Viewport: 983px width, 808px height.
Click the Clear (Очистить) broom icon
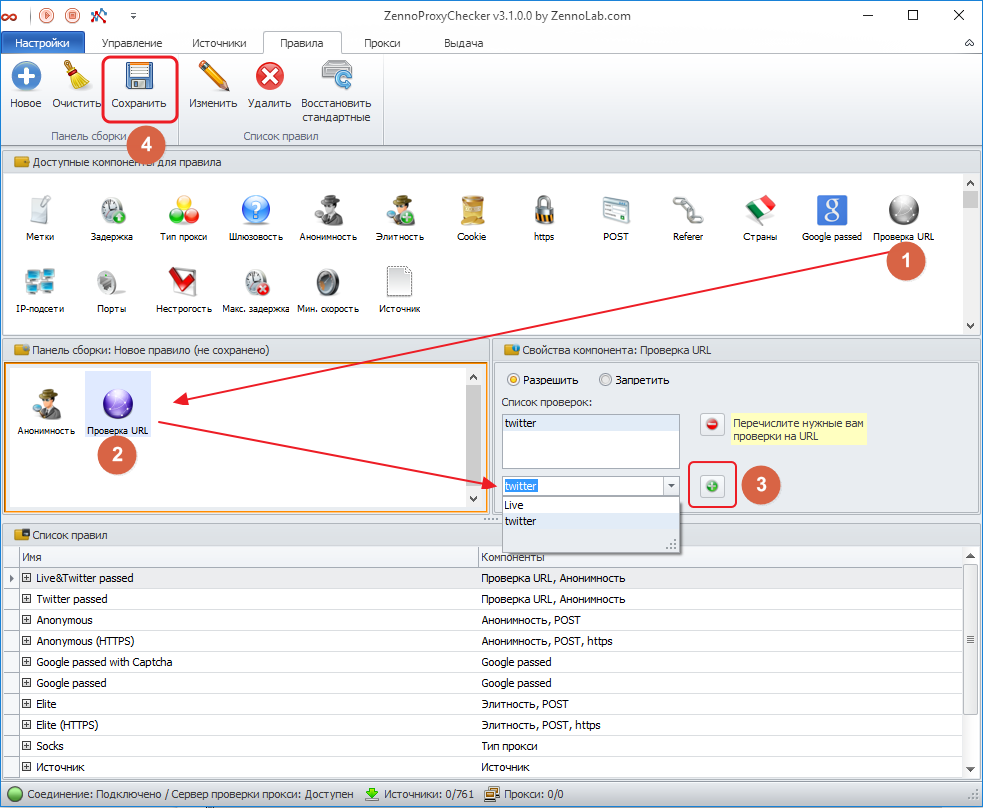click(x=77, y=78)
